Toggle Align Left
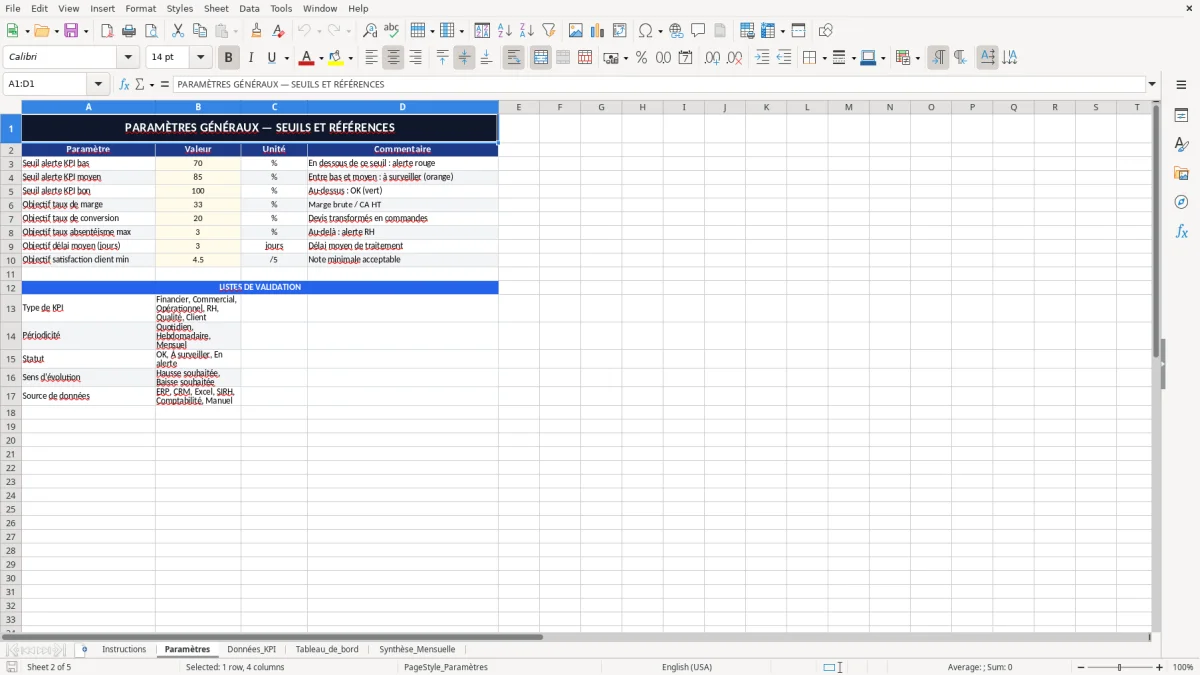The image size is (1200, 675). click(371, 58)
